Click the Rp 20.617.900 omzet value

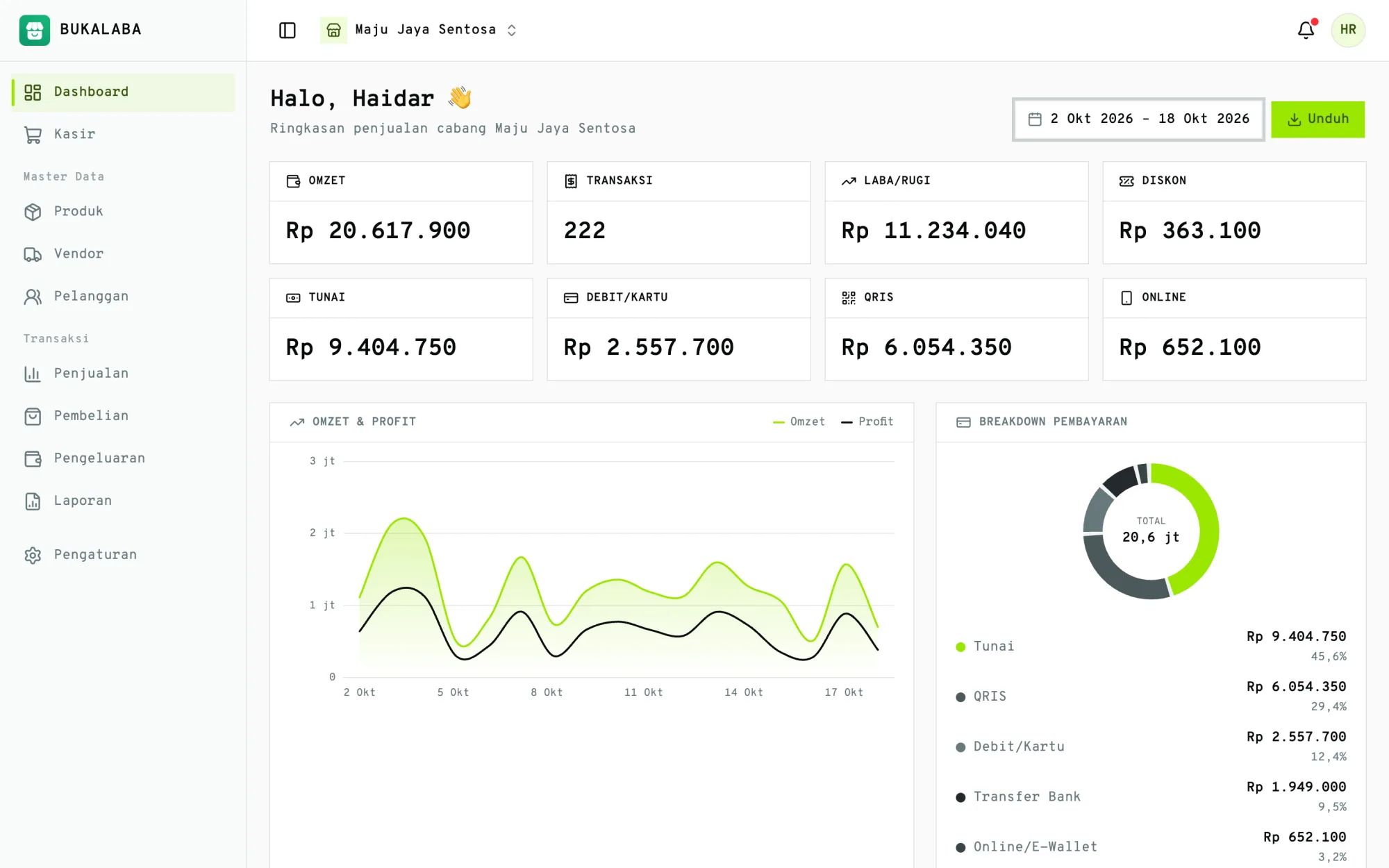point(378,231)
